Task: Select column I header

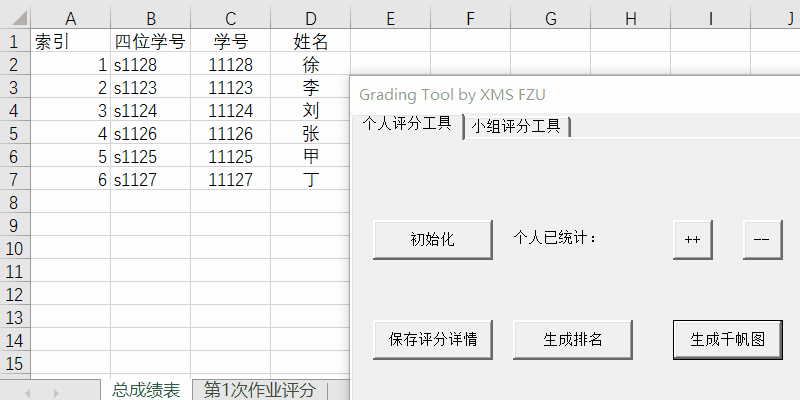Action: 711,18
